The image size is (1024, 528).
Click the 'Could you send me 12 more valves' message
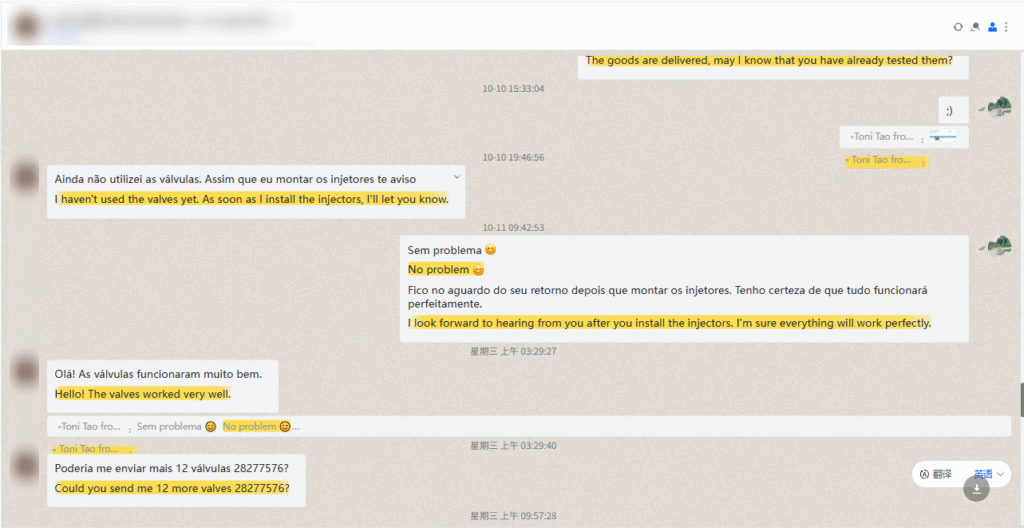pos(172,488)
